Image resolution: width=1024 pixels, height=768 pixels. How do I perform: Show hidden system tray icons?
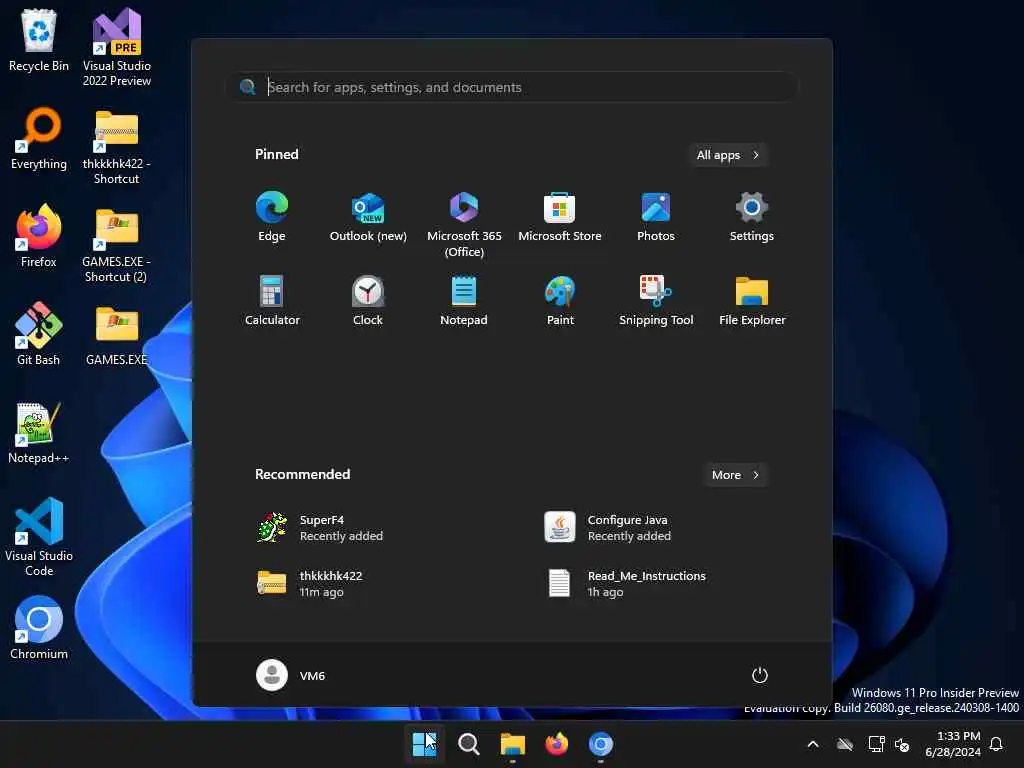(x=813, y=744)
